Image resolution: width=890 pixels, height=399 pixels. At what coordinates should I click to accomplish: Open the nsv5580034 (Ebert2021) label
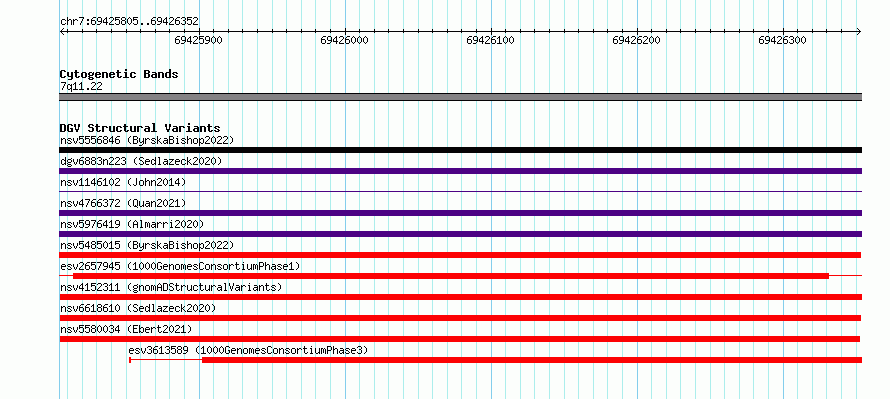point(126,329)
